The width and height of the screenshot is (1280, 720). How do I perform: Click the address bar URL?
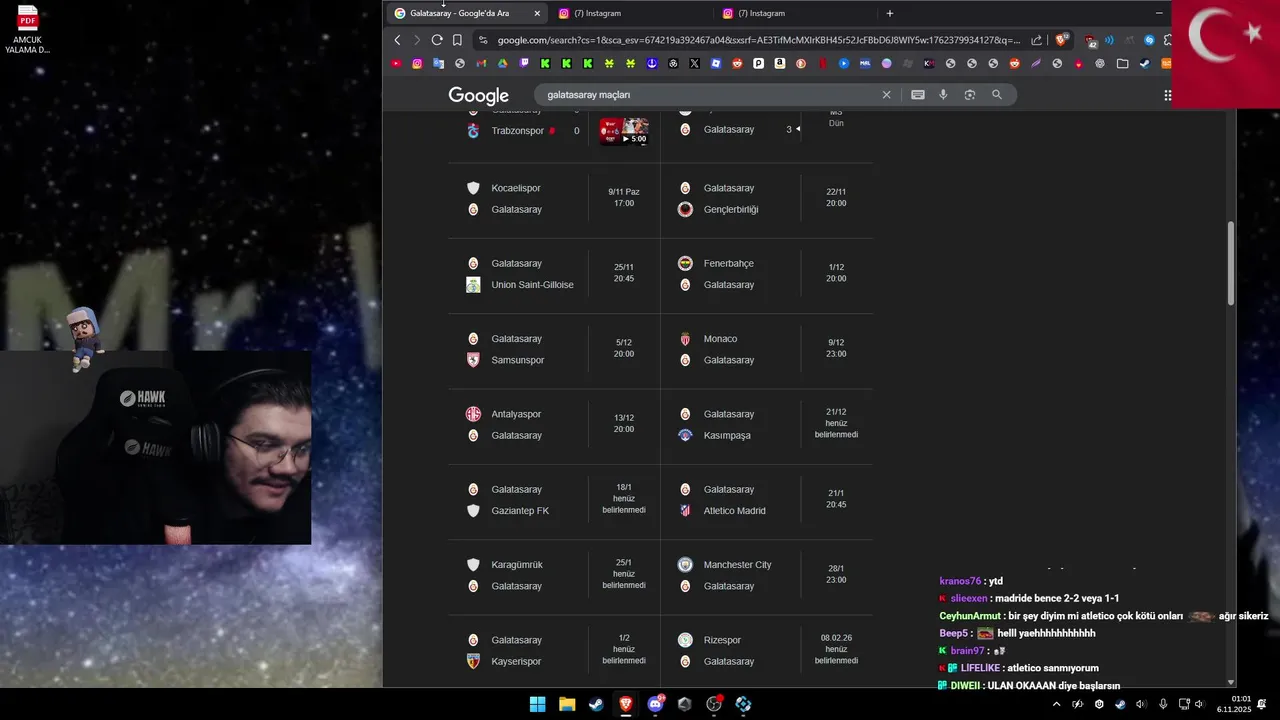click(758, 40)
